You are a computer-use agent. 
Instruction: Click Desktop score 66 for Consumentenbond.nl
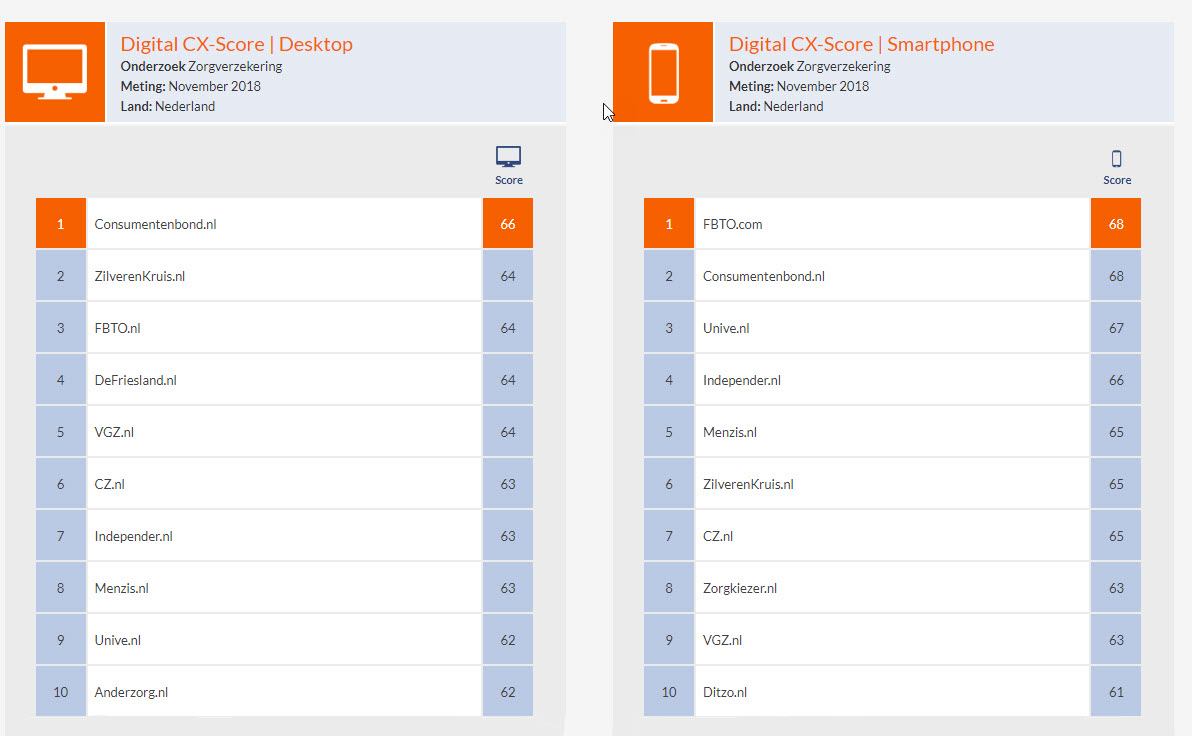point(508,224)
